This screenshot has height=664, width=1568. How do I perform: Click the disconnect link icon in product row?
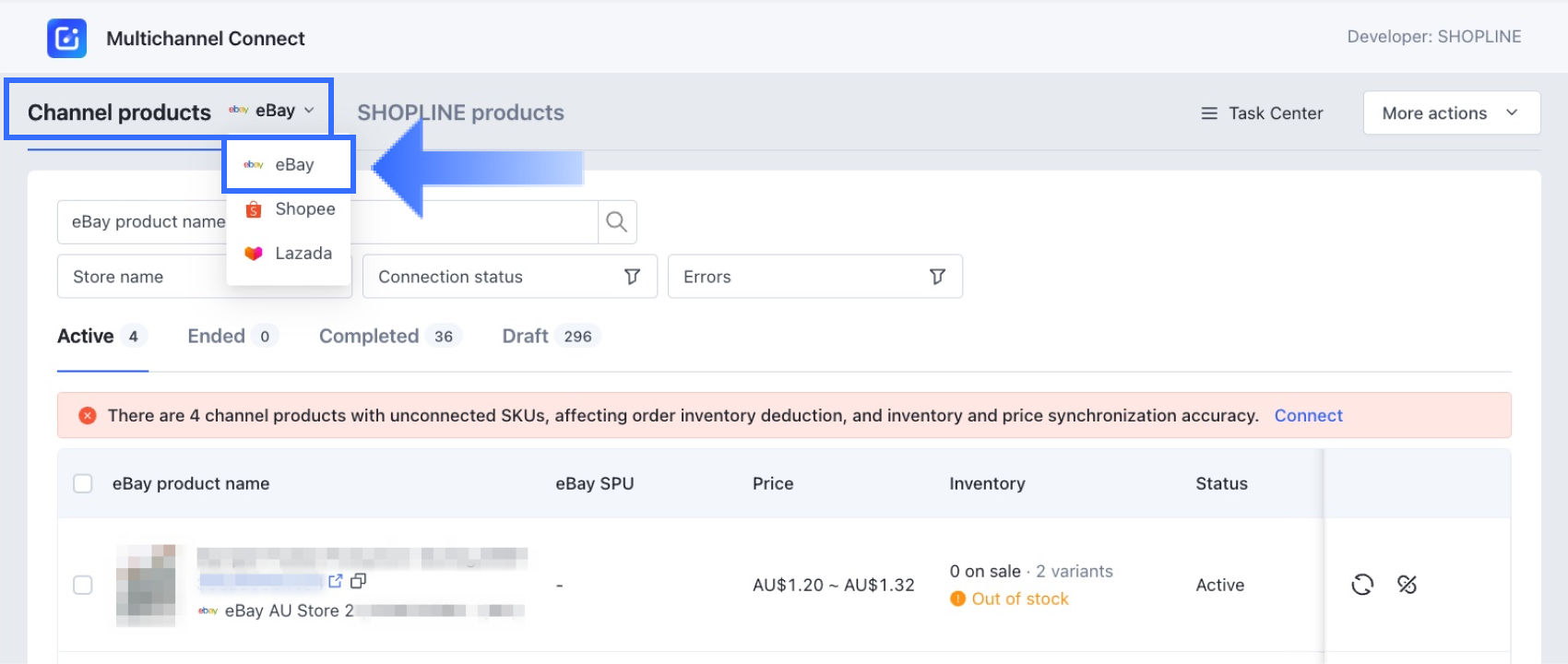tap(1407, 585)
